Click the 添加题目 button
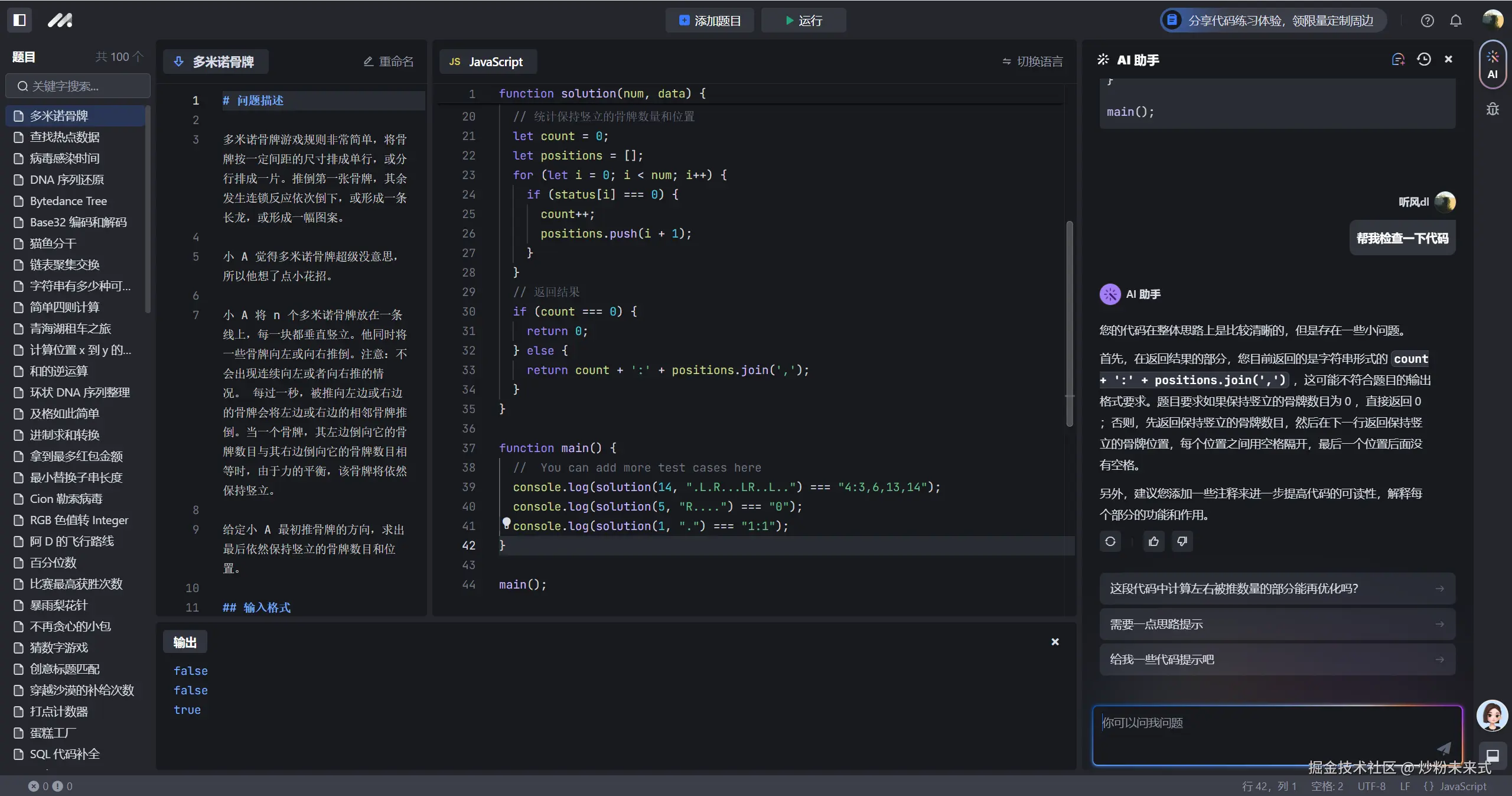The height and width of the screenshot is (796, 1512). click(x=709, y=21)
